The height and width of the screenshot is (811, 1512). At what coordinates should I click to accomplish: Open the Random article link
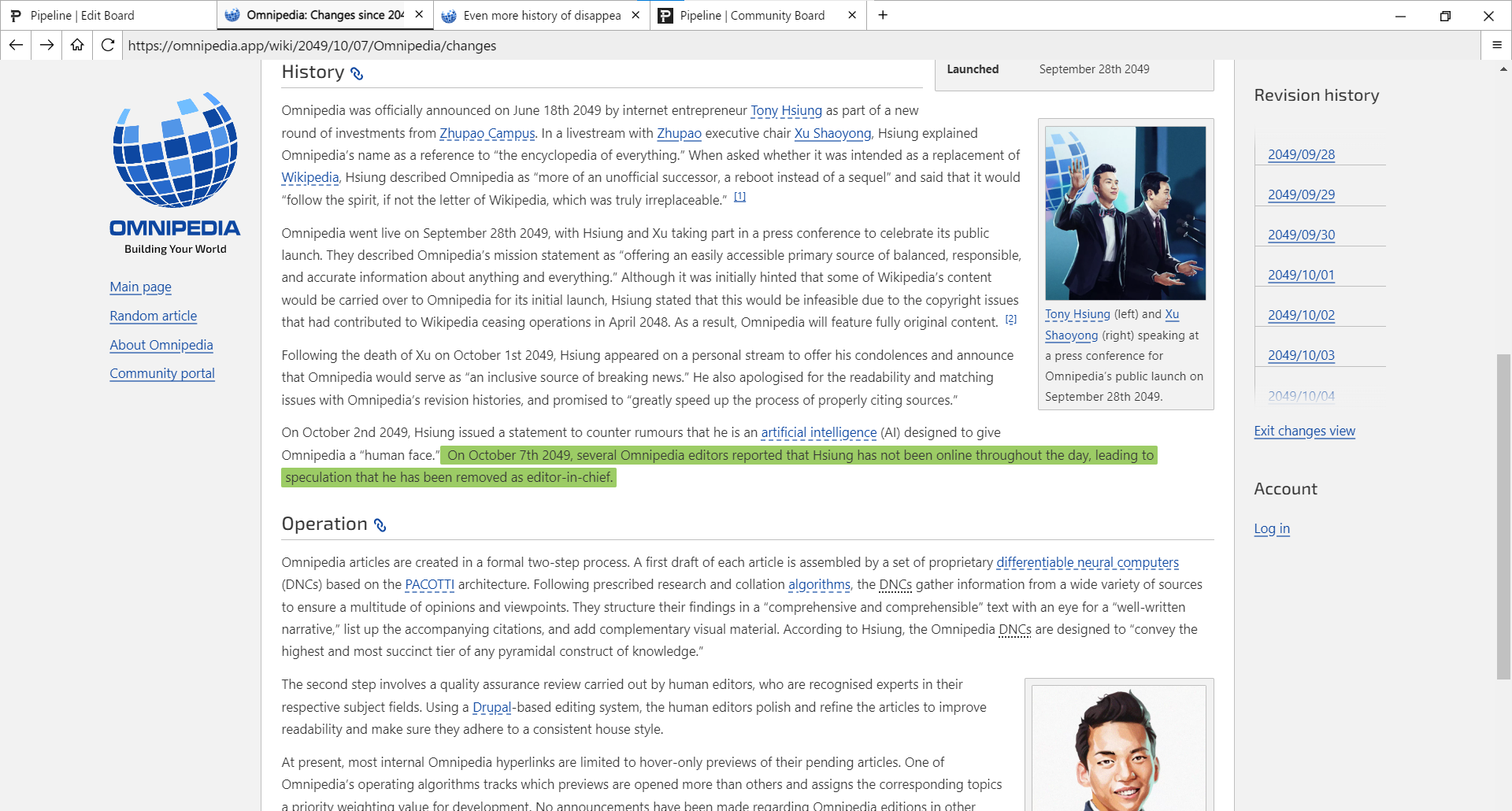tap(153, 316)
